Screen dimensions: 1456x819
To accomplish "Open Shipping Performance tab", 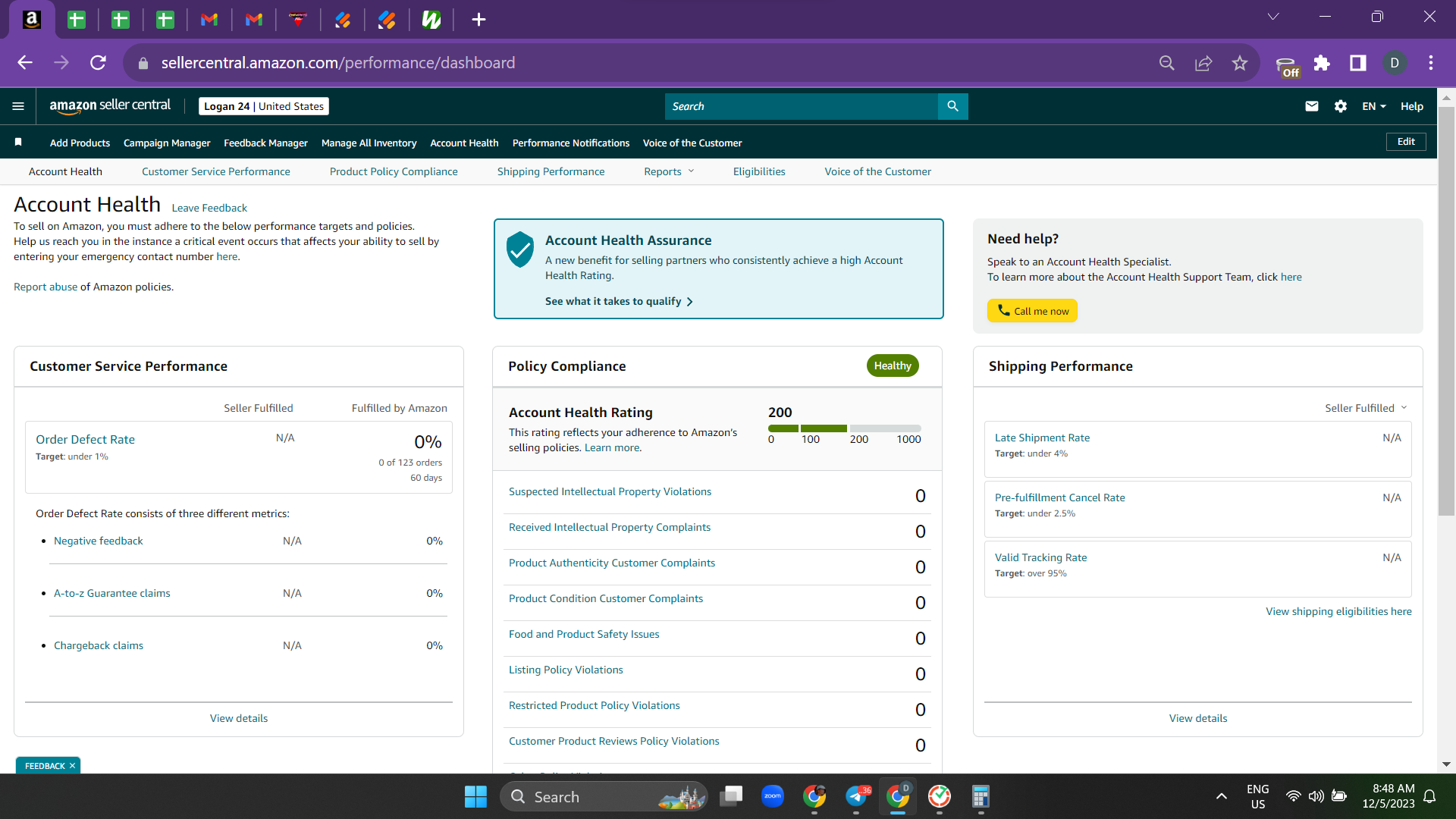I will 551,171.
